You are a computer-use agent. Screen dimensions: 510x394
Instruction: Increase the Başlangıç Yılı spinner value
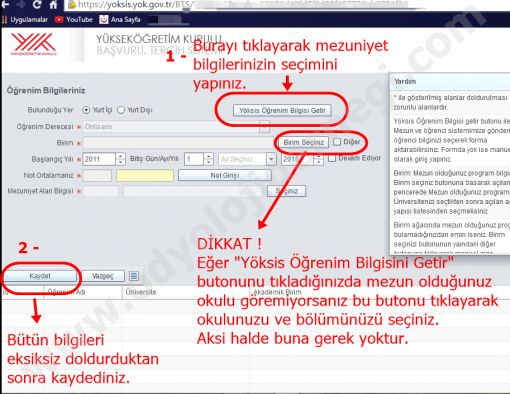[121, 156]
